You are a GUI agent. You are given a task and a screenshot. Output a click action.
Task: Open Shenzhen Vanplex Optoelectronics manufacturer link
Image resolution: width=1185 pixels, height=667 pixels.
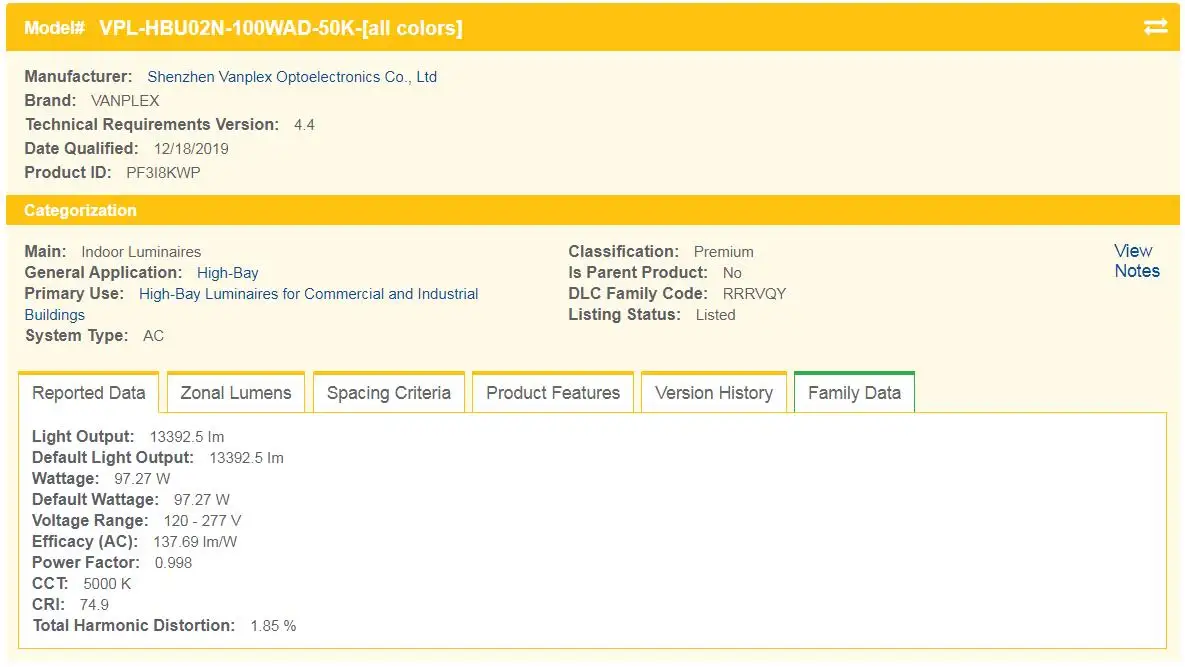292,77
